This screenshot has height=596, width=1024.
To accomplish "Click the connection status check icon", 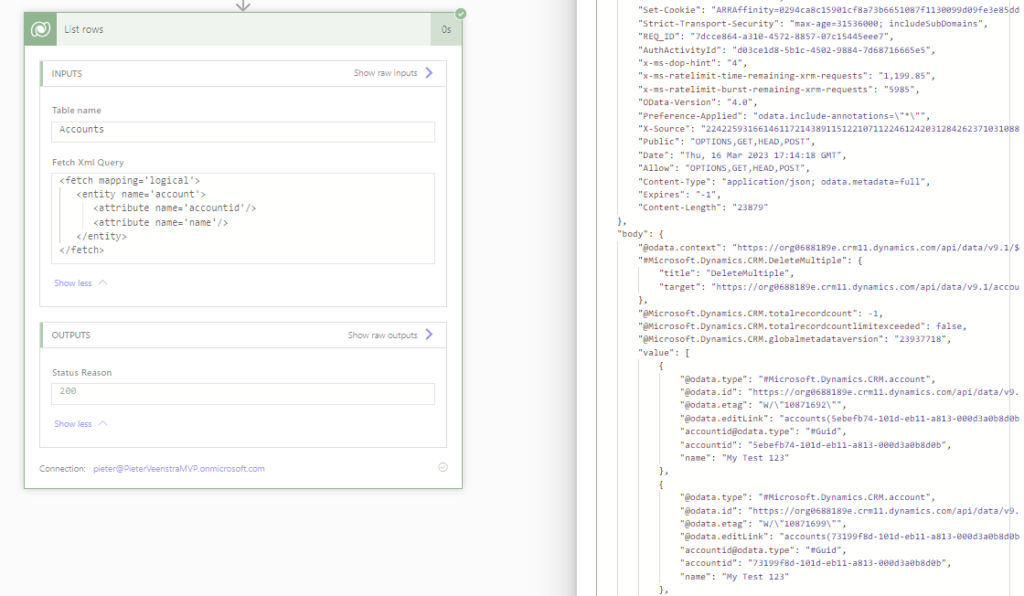I will [443, 467].
